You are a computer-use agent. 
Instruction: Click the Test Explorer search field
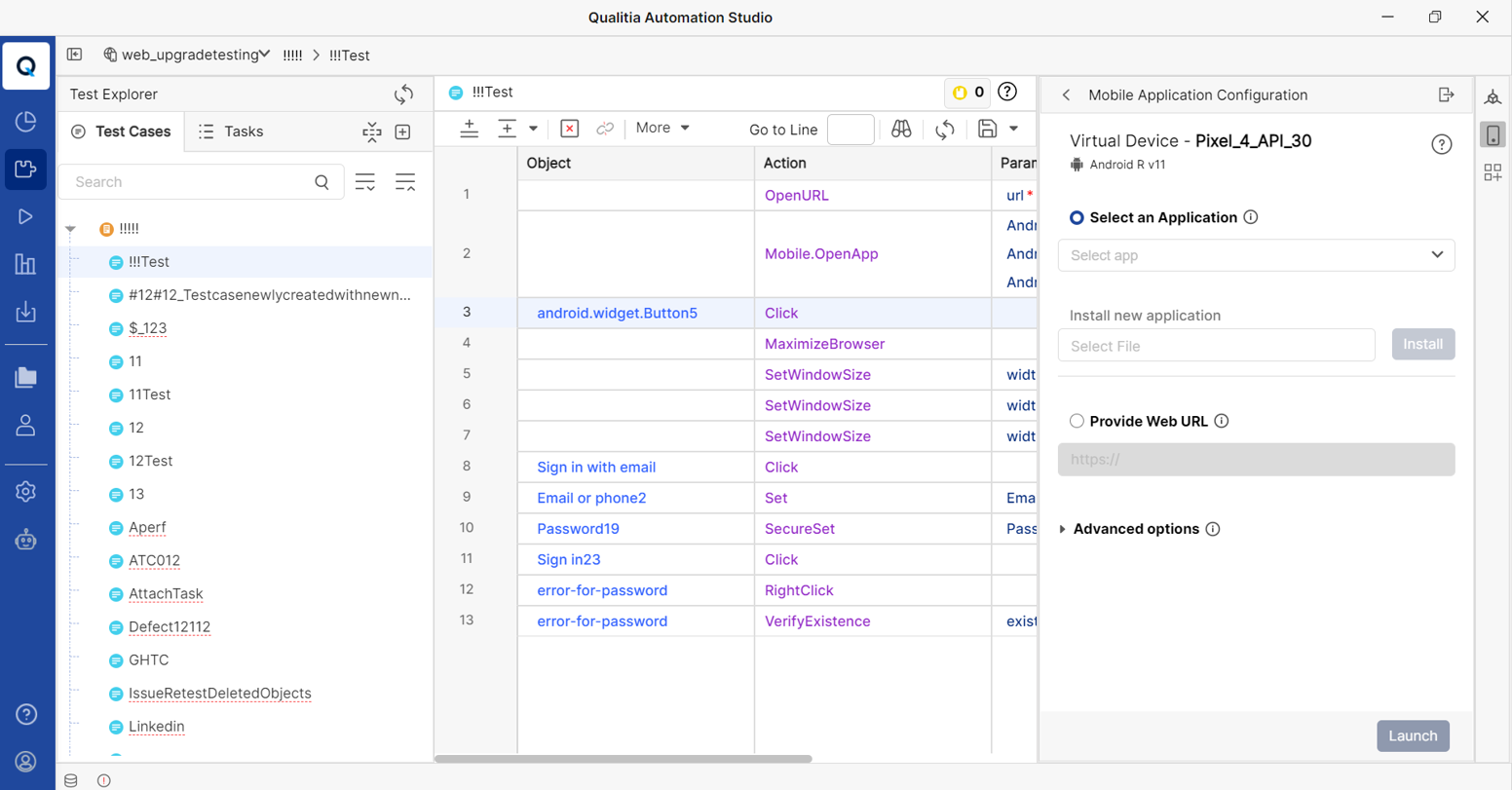(x=201, y=182)
